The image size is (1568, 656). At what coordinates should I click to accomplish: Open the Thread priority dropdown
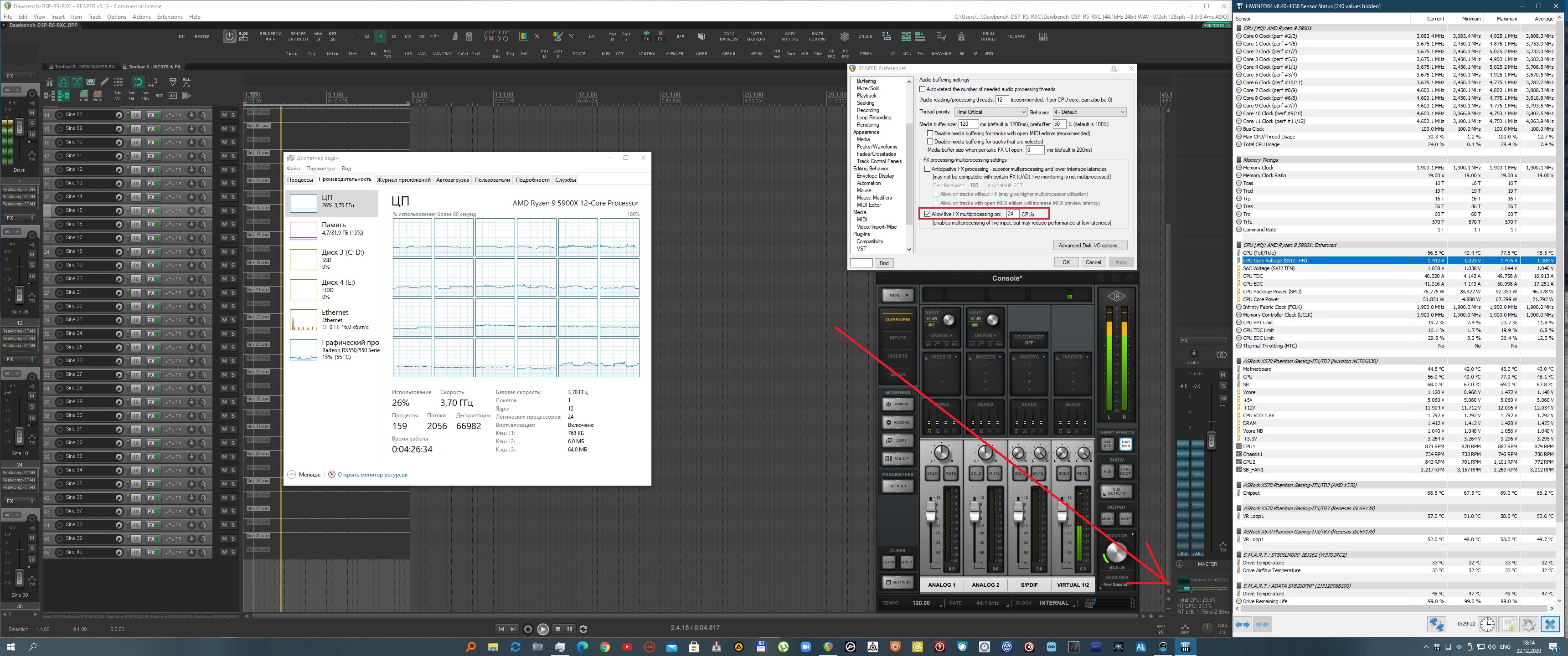pyautogui.click(x=990, y=112)
